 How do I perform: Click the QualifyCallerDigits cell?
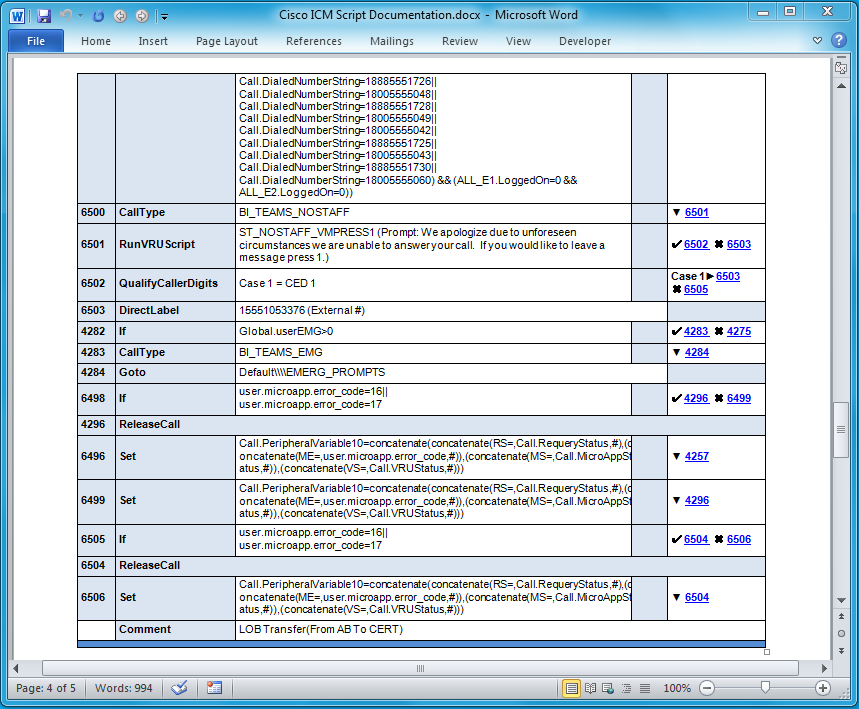point(175,284)
